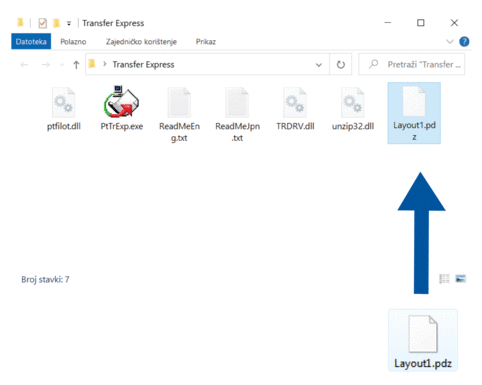Click the New folder quick access icon

coord(56,23)
